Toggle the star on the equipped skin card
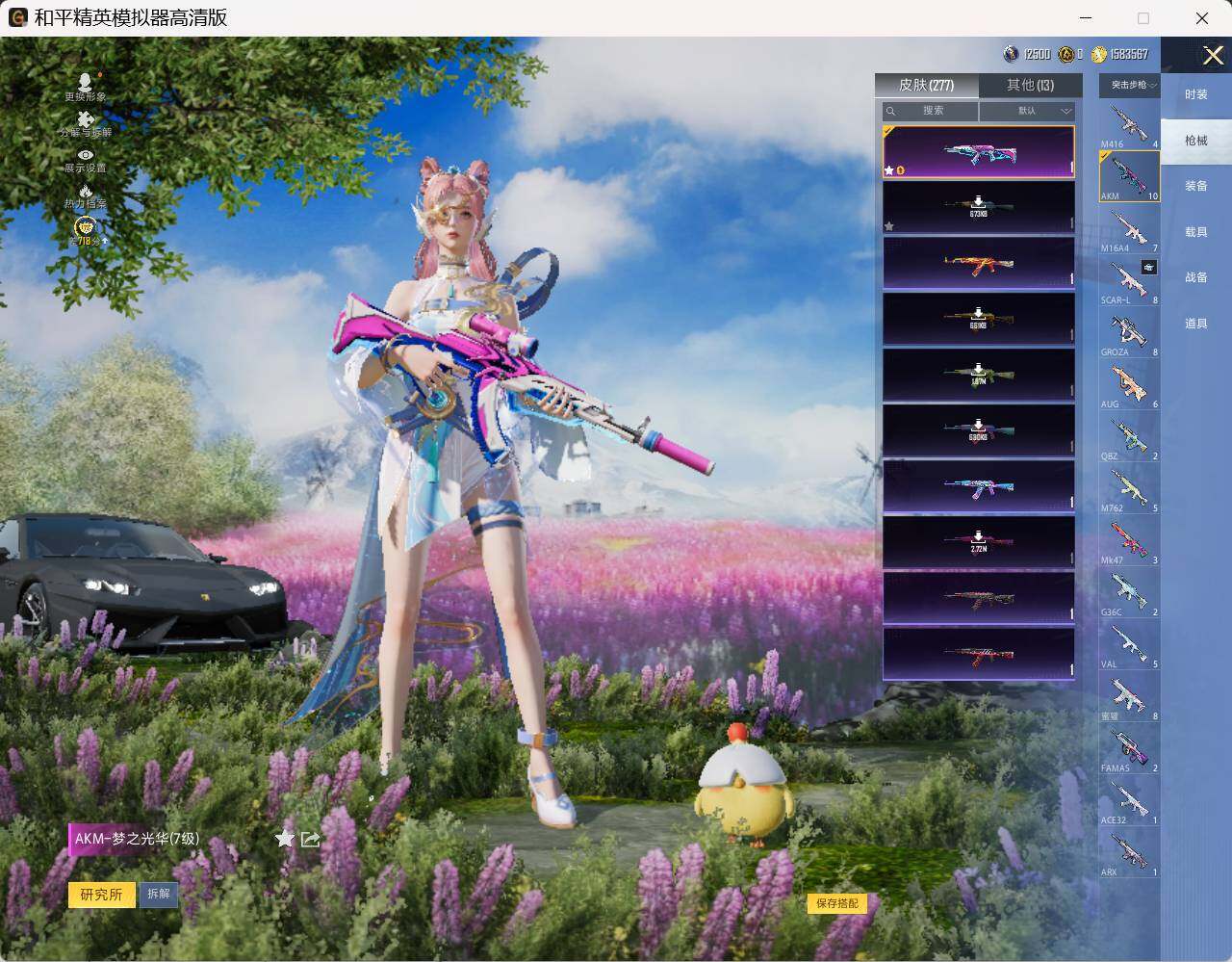The height and width of the screenshot is (962, 1232). click(x=889, y=170)
